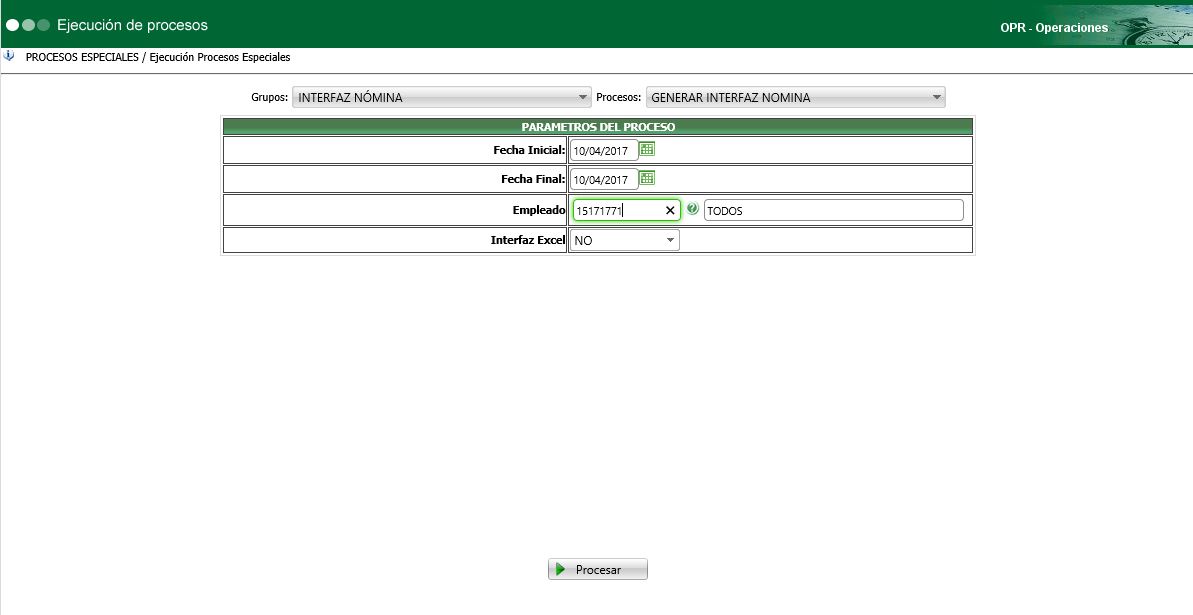Focus the Fecha Final date field
The image size is (1193, 615).
click(604, 180)
